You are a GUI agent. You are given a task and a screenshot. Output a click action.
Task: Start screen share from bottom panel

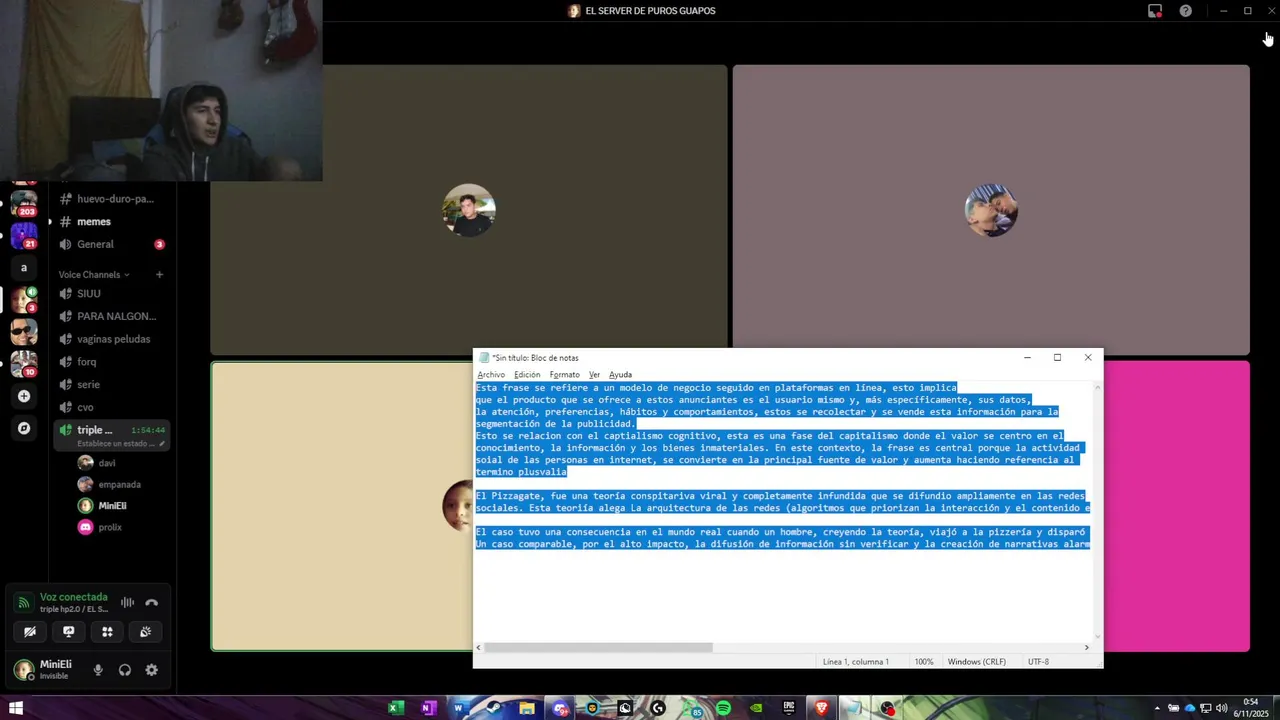[69, 631]
